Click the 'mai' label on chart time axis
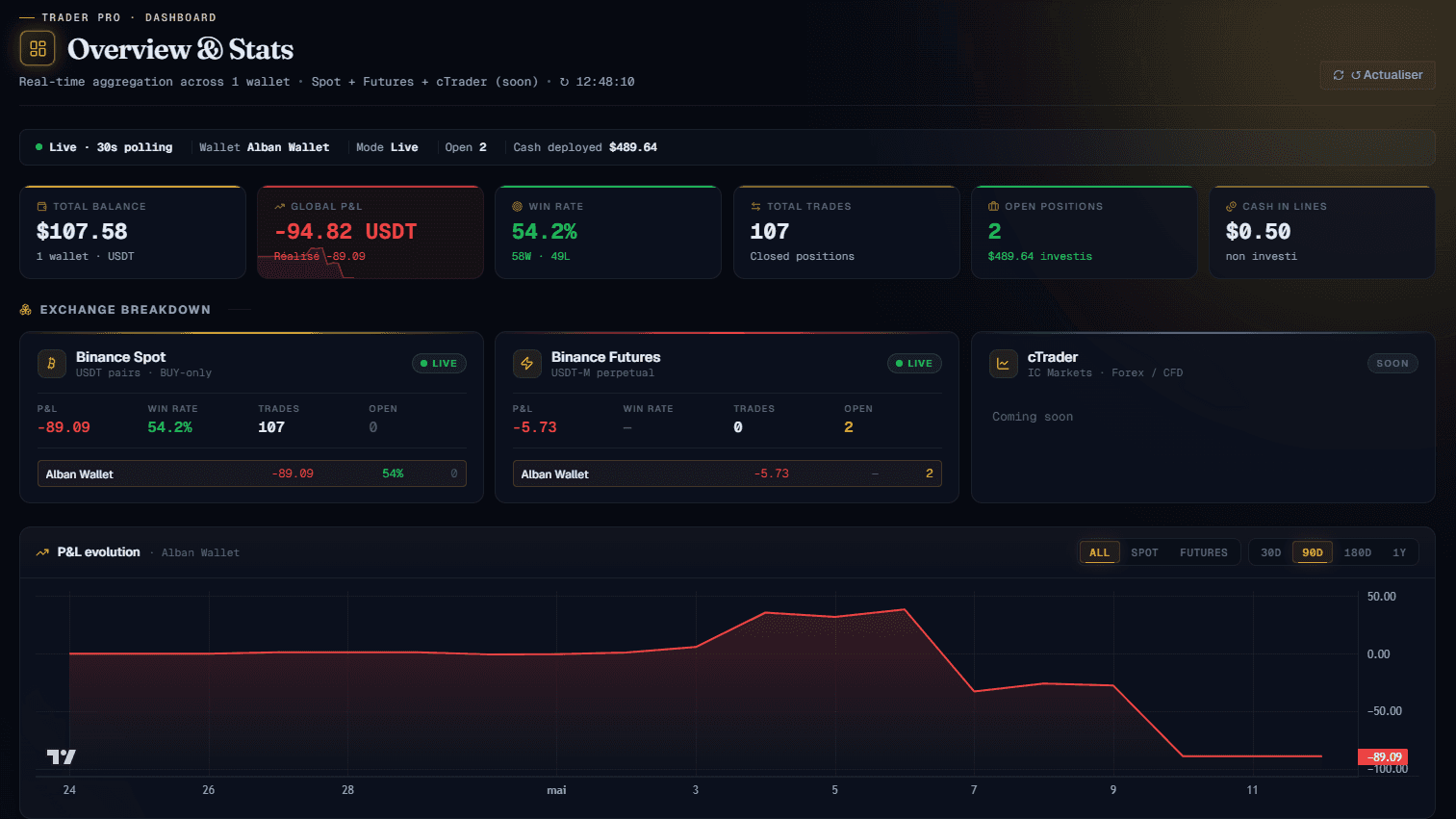Viewport: 1456px width, 819px height. 556,790
